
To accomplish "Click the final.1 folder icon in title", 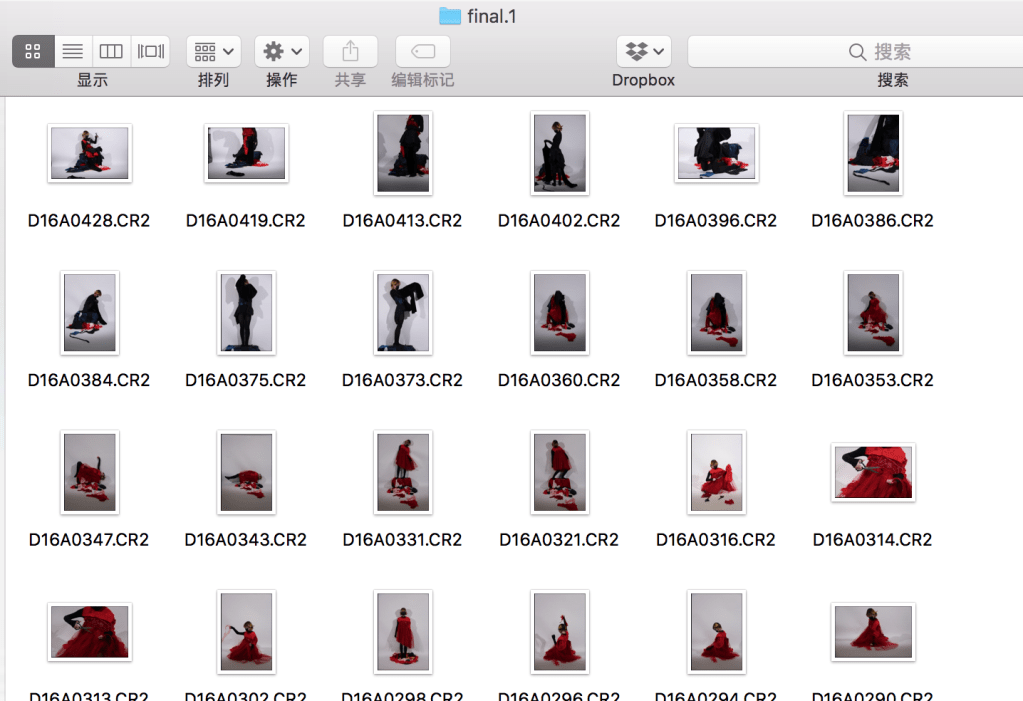I will [450, 16].
